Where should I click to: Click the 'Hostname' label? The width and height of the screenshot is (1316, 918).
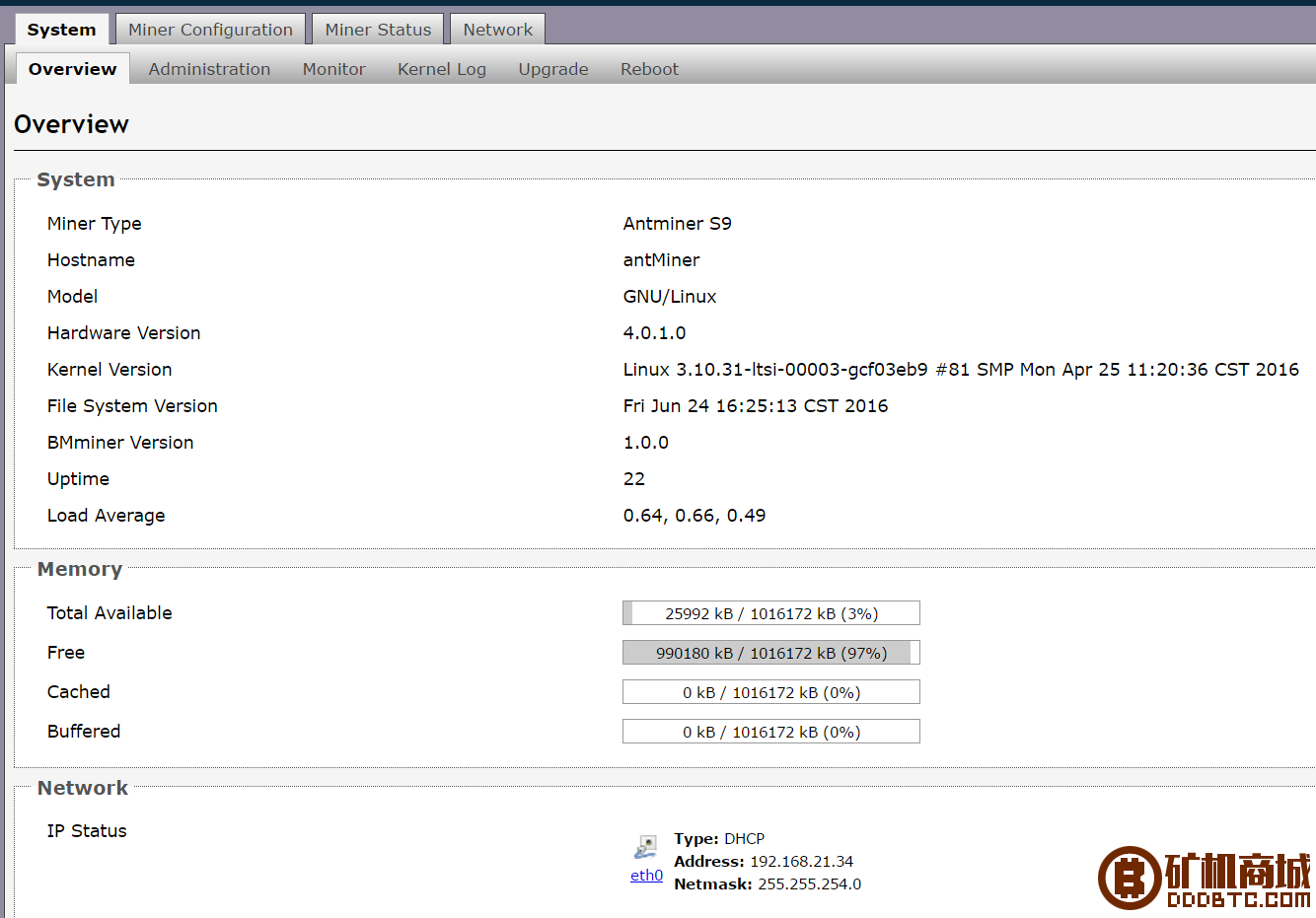tap(91, 260)
